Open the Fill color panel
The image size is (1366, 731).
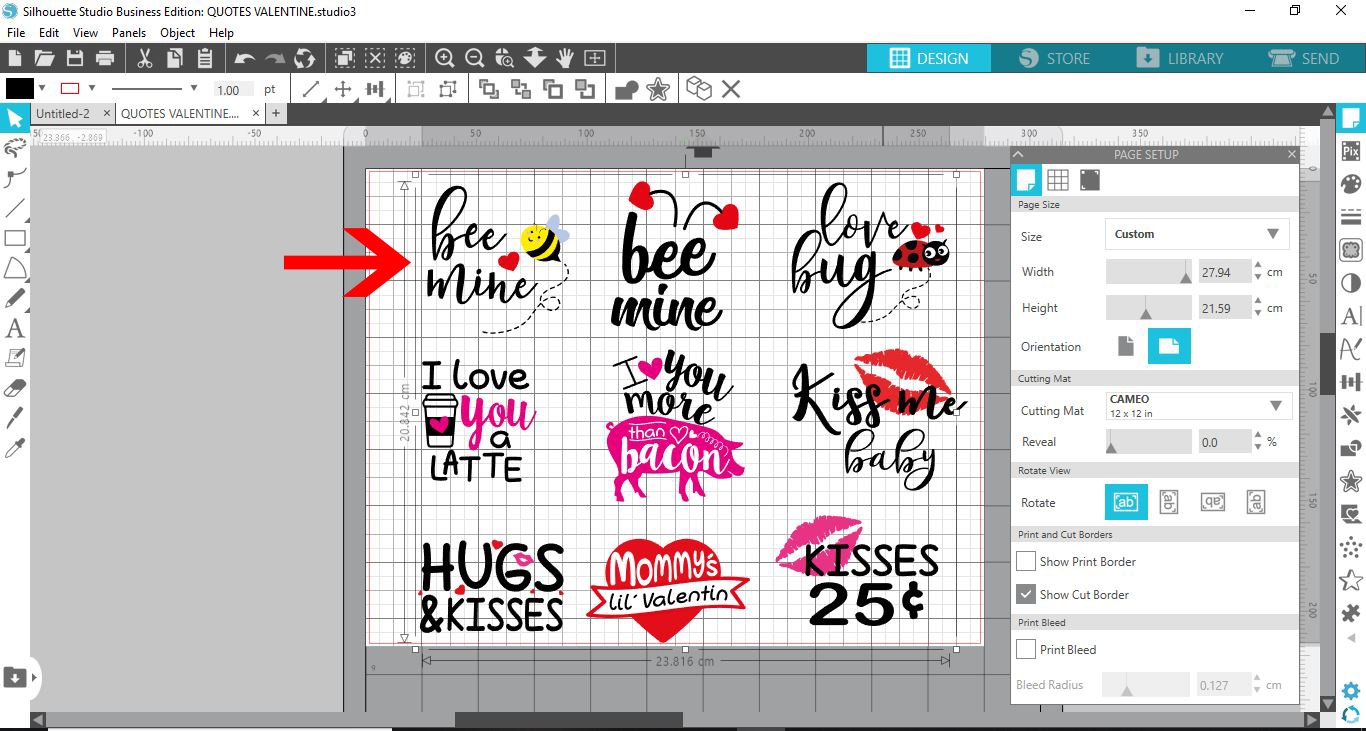coord(1350,182)
